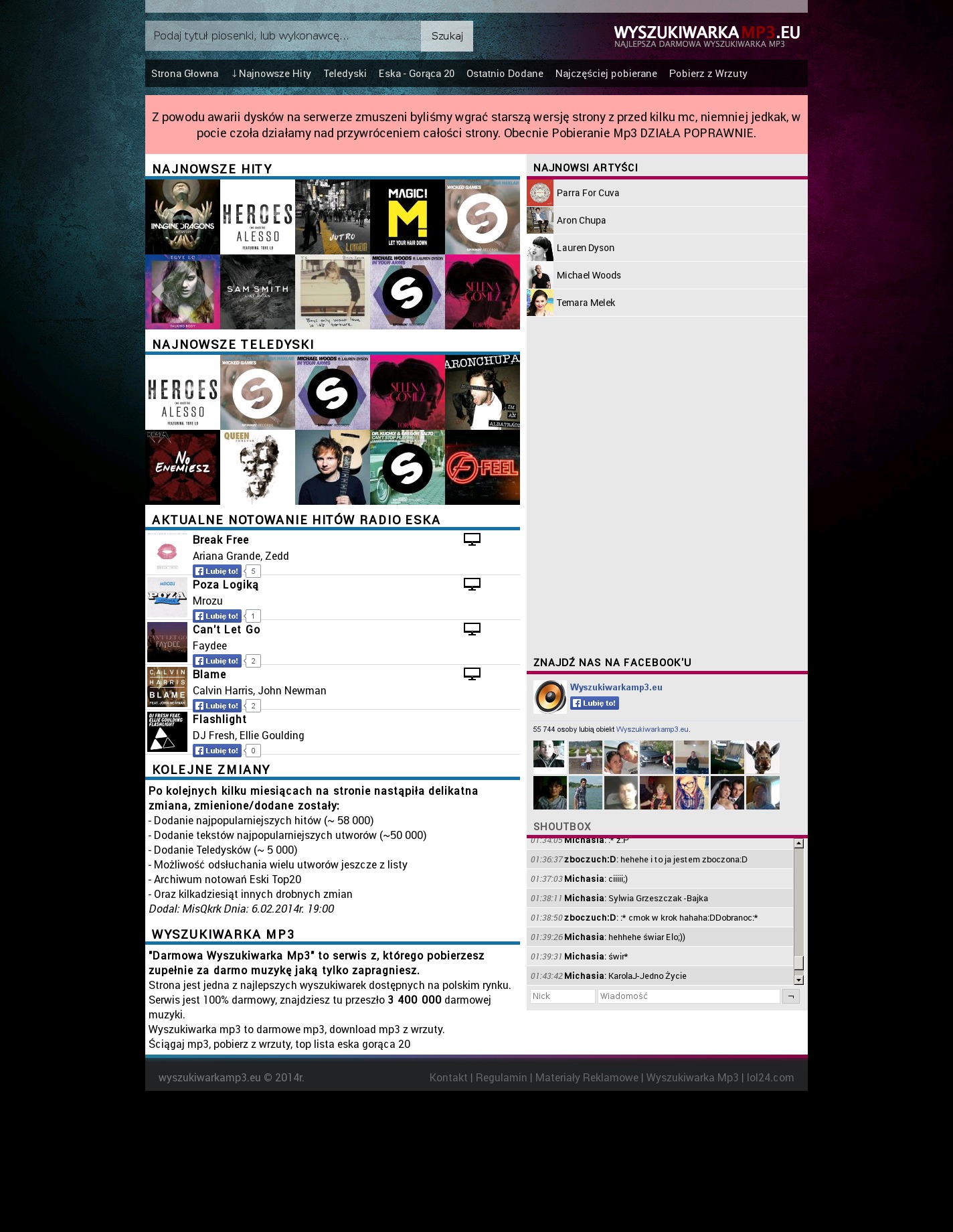Open the Najnowsze Hity menu item
This screenshot has height=1232, width=953.
coord(271,74)
